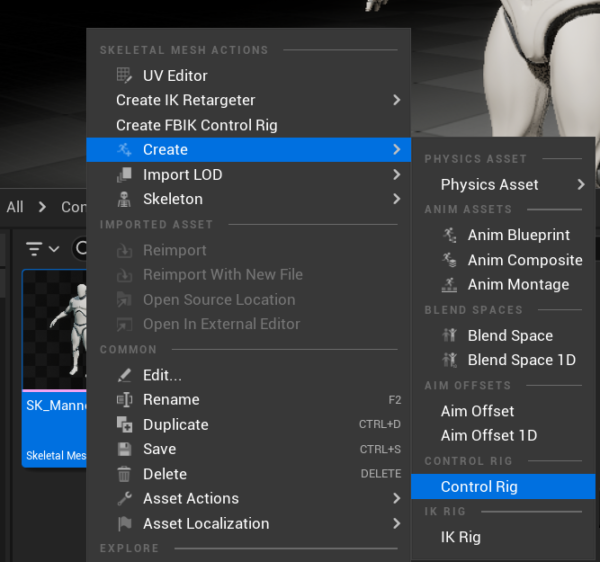This screenshot has height=562, width=600.
Task: Expand the Create IK Retargeter submenu arrow
Action: pos(396,100)
